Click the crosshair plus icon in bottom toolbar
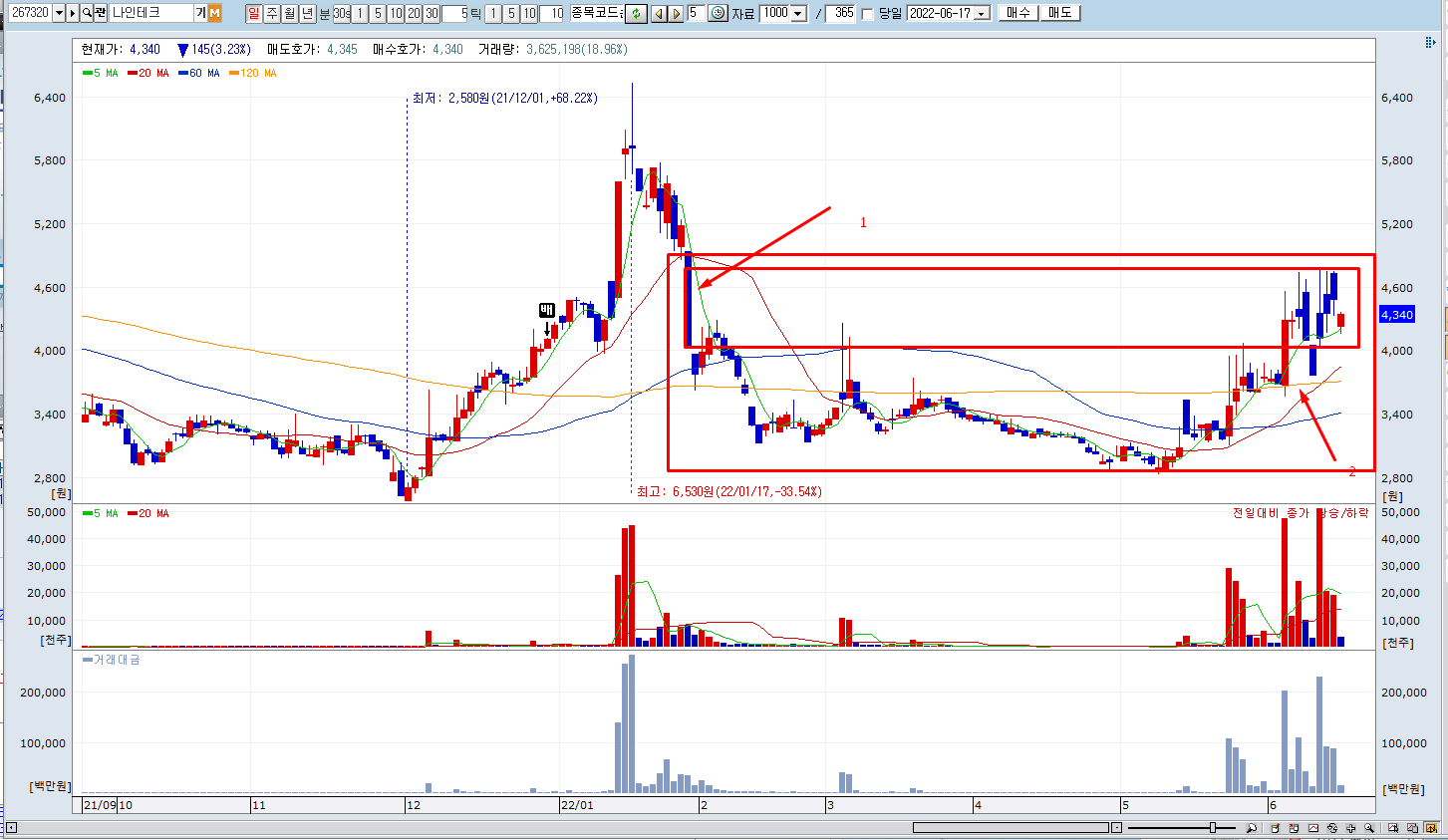The width and height of the screenshot is (1448, 840). click(x=1351, y=828)
